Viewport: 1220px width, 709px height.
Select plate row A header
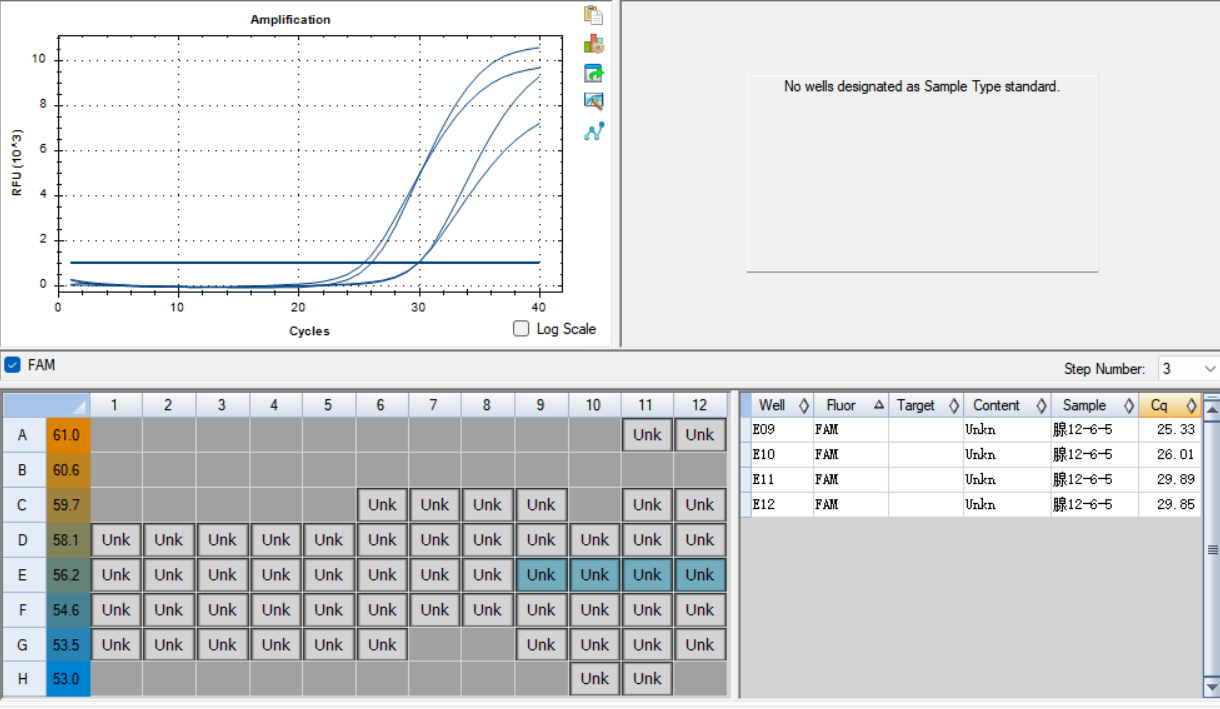22,435
